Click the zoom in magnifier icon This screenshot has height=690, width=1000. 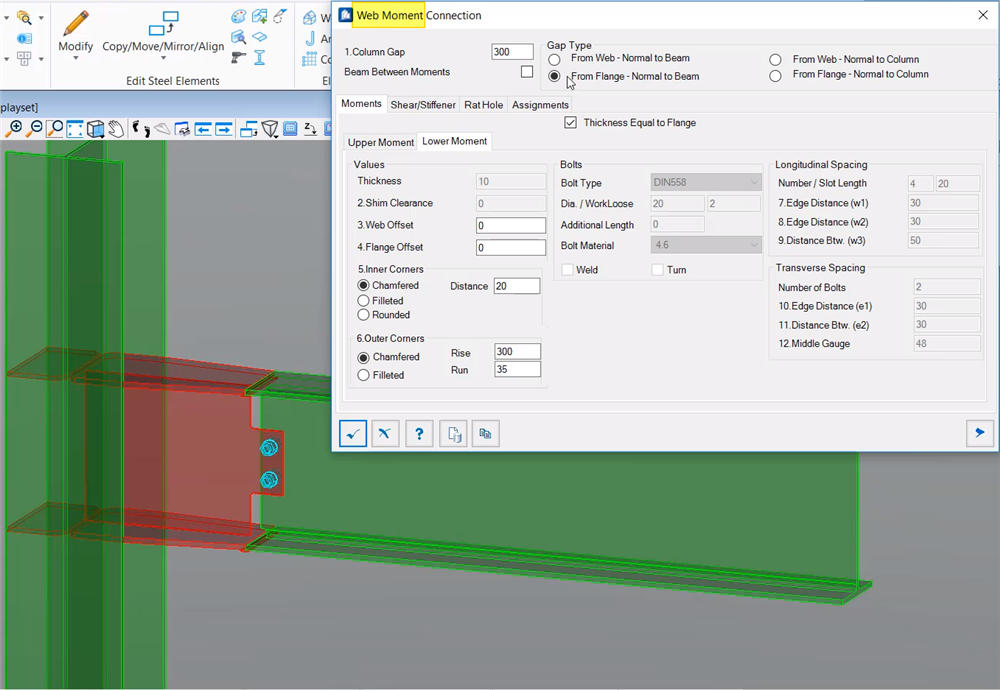click(x=14, y=129)
